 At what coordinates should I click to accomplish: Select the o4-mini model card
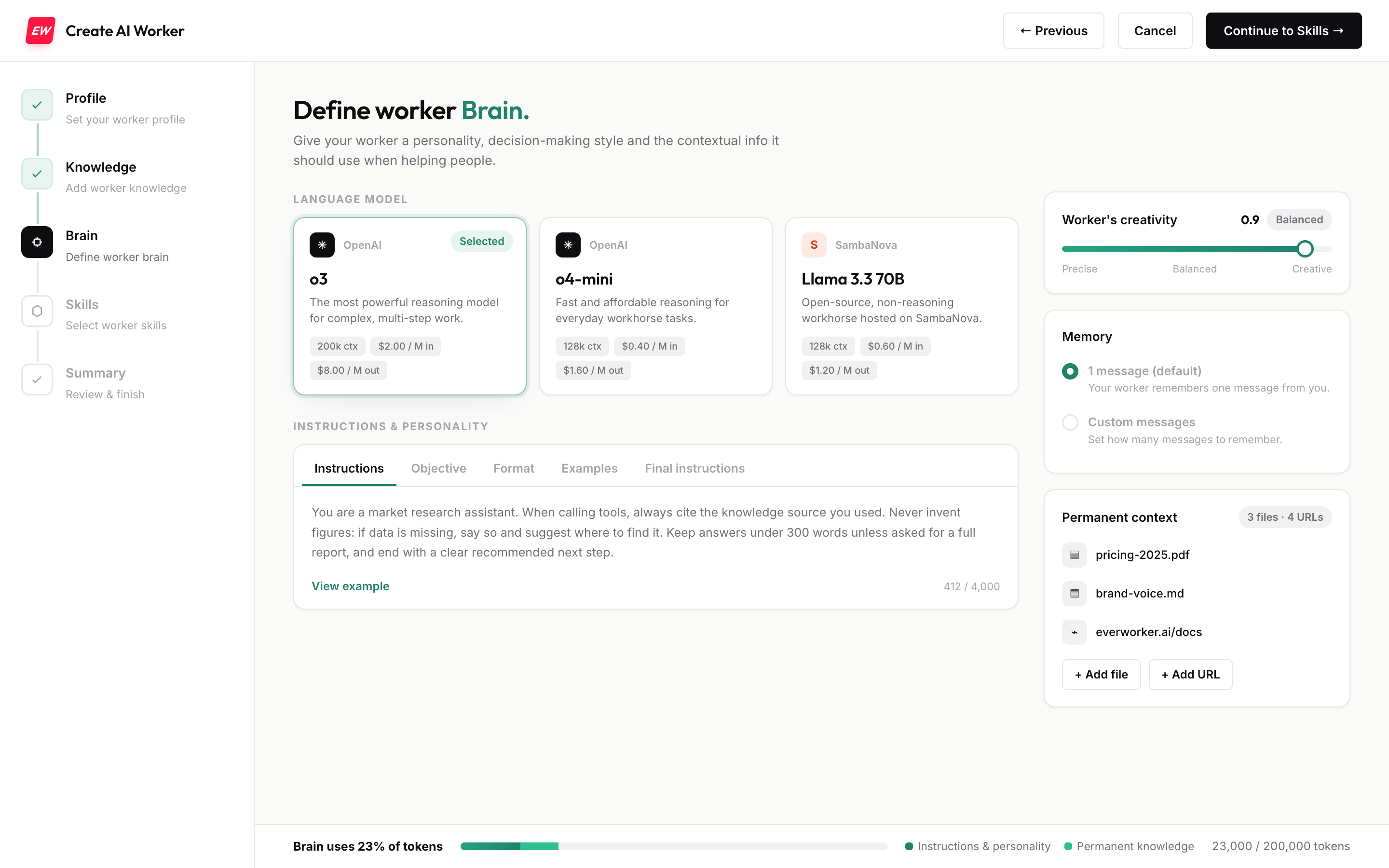pyautogui.click(x=655, y=306)
